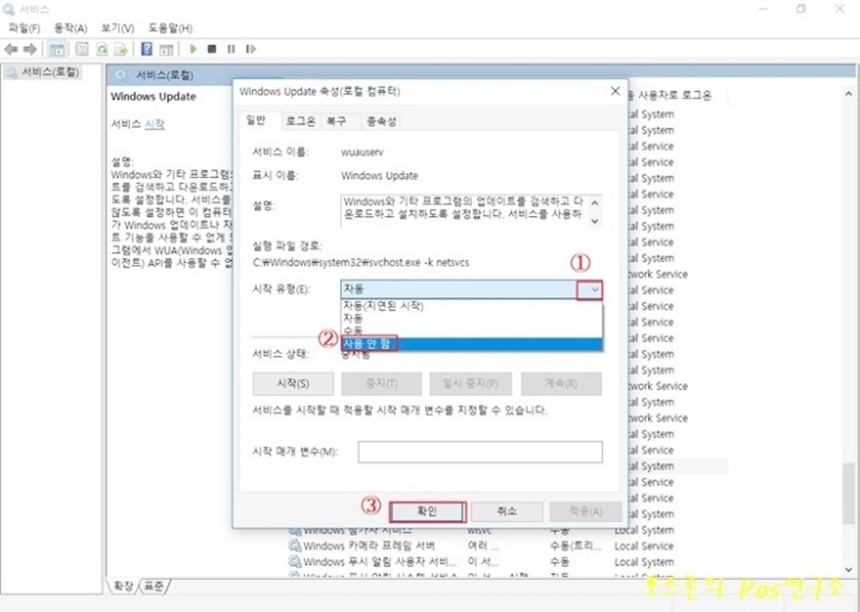The height and width of the screenshot is (612, 860).
Task: Go forward with the toolbar right arrow
Action: coord(30,49)
